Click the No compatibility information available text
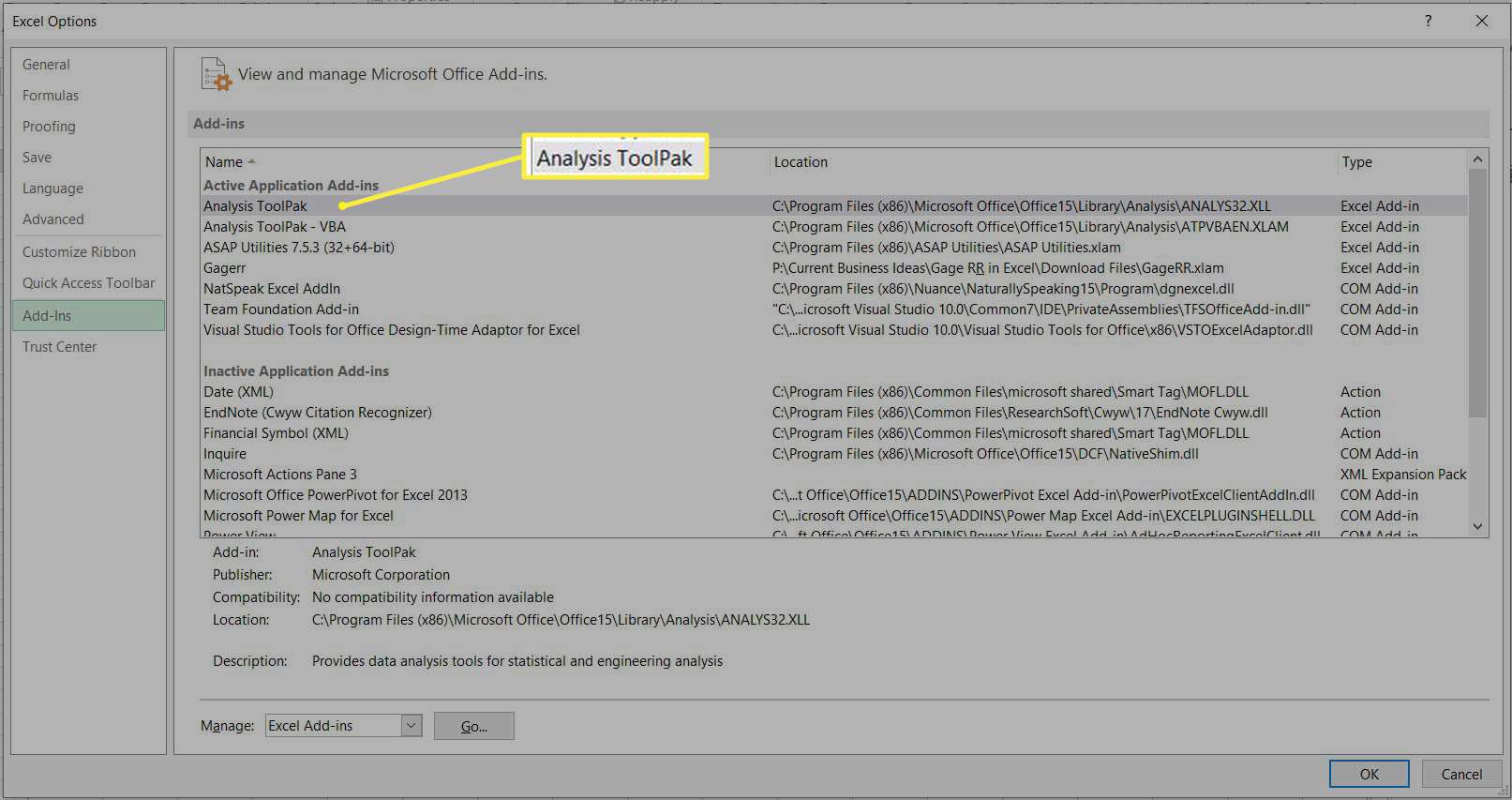 tap(433, 597)
